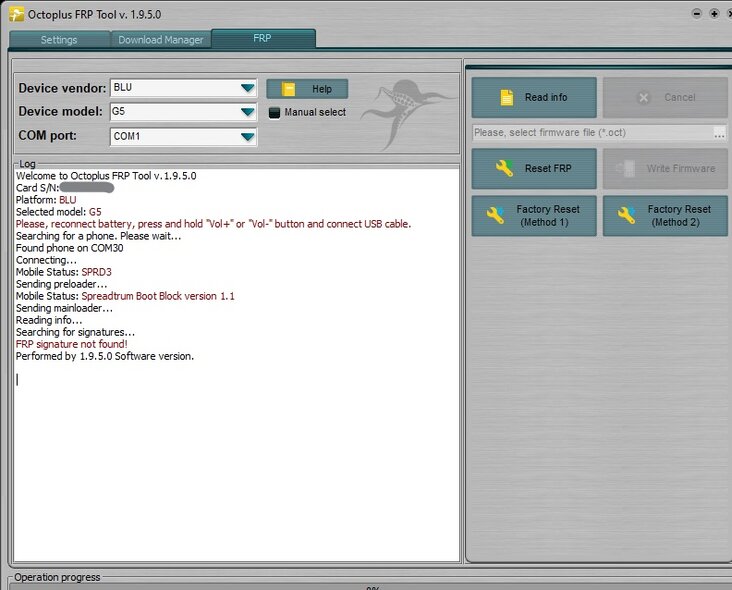Click 'Connecting...' log line
Image resolution: width=732 pixels, height=590 pixels.
coord(46,260)
